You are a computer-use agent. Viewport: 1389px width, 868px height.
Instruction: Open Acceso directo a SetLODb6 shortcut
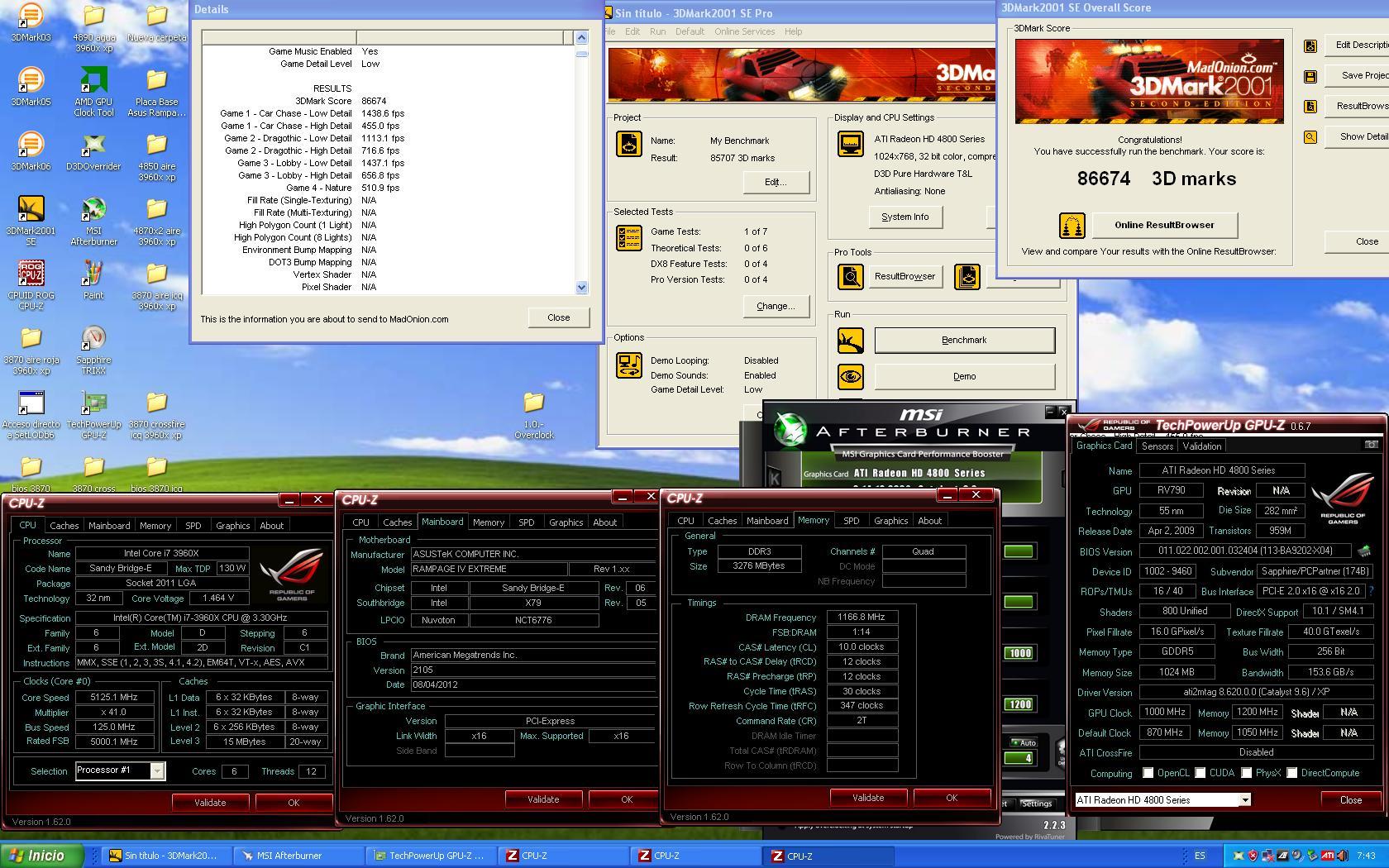[x=31, y=414]
